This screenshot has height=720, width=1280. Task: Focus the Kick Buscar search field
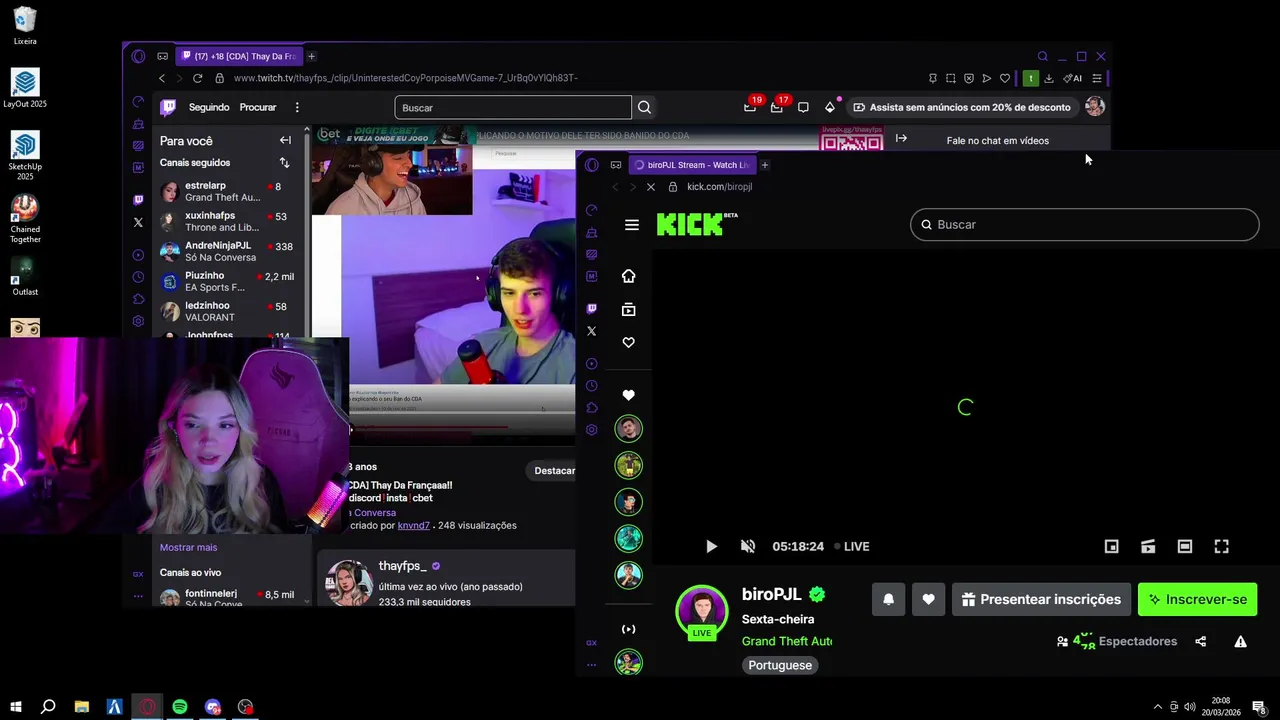point(1084,224)
